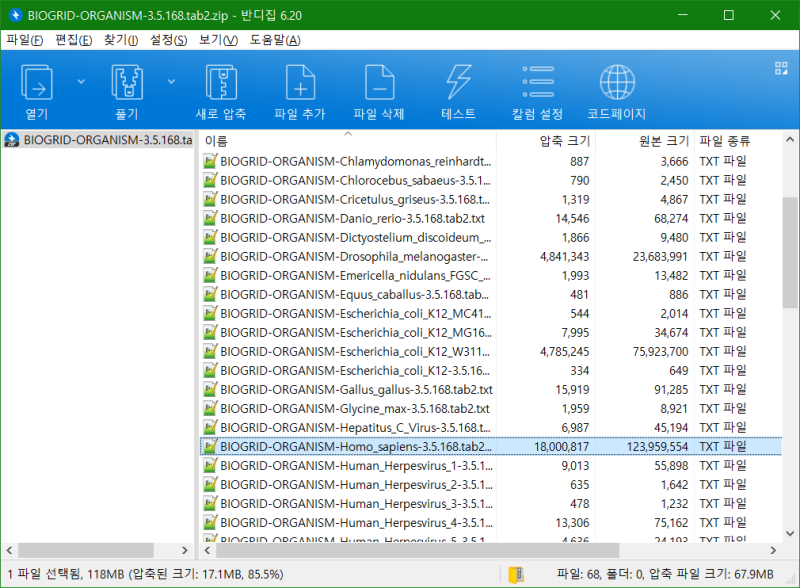The image size is (800, 588).
Task: Sort by the 파일 종류 column header
Action: click(x=738, y=141)
